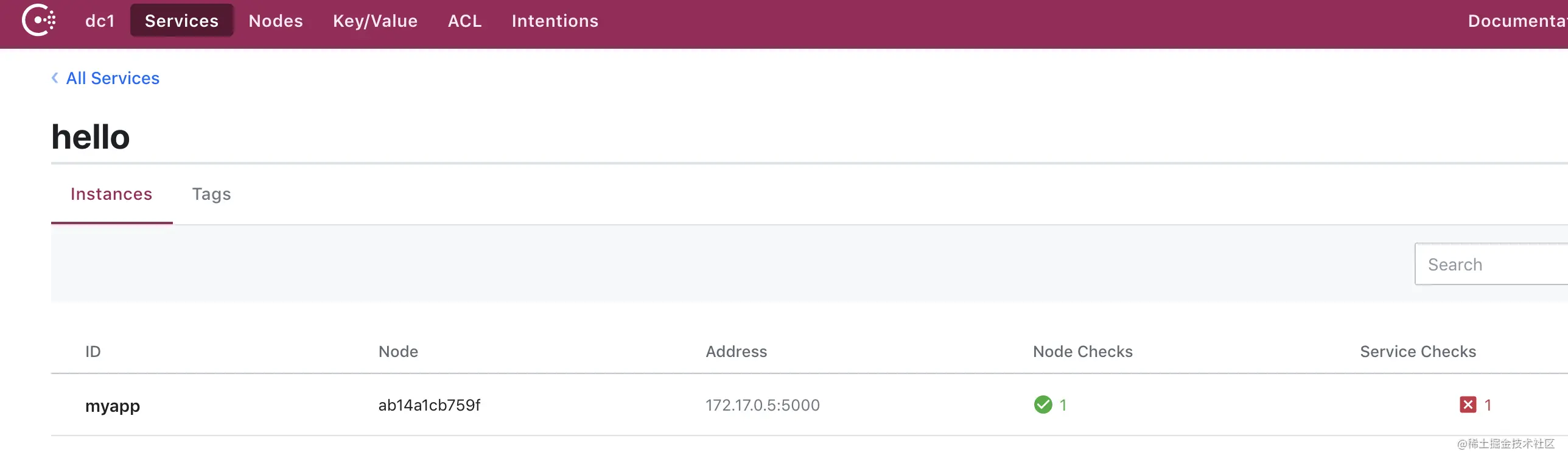This screenshot has height=463, width=1568.
Task: Click the back chevron beside All Services
Action: [x=55, y=78]
